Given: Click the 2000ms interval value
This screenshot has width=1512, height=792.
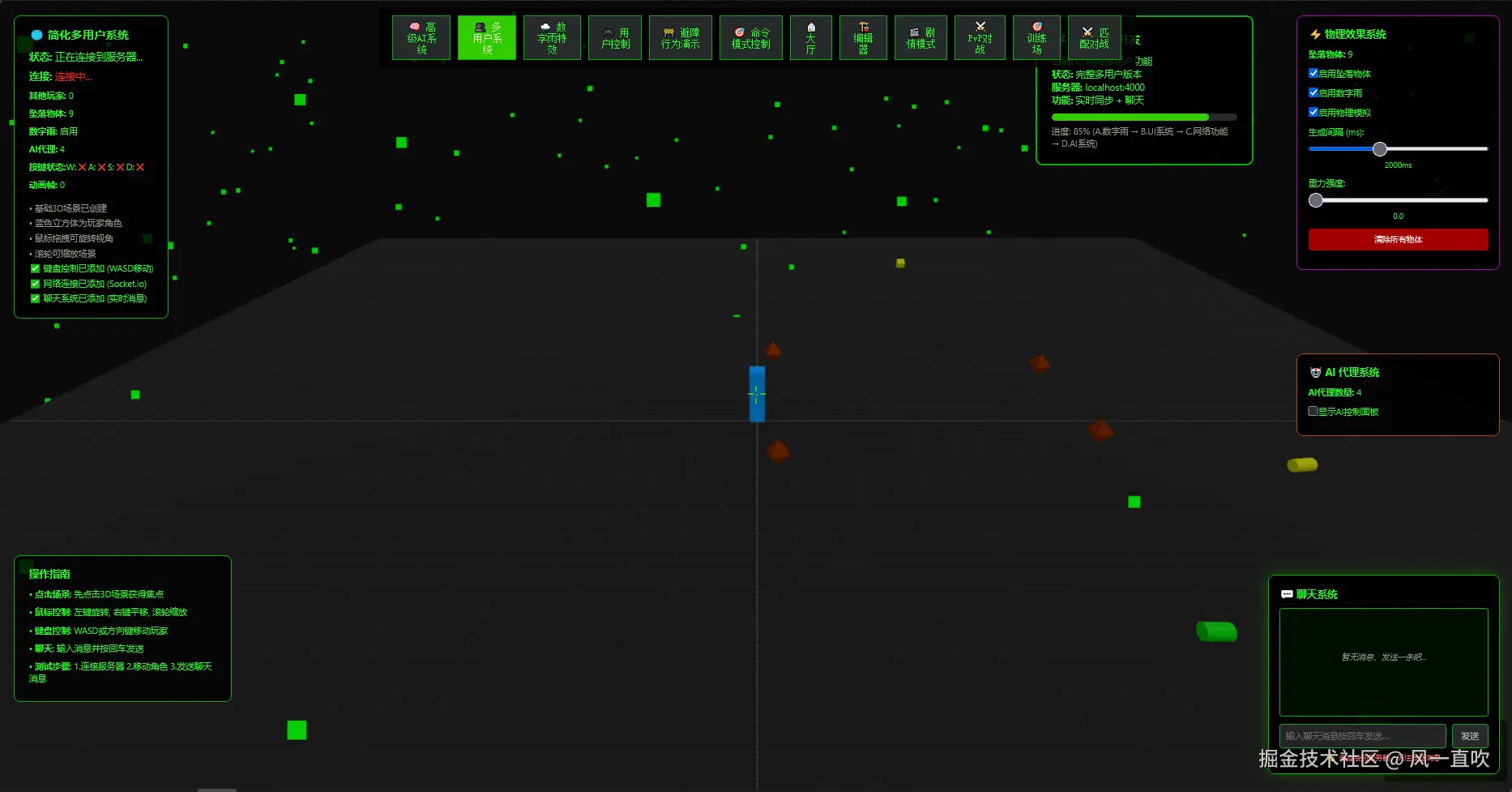Looking at the screenshot, I should pyautogui.click(x=1399, y=165).
